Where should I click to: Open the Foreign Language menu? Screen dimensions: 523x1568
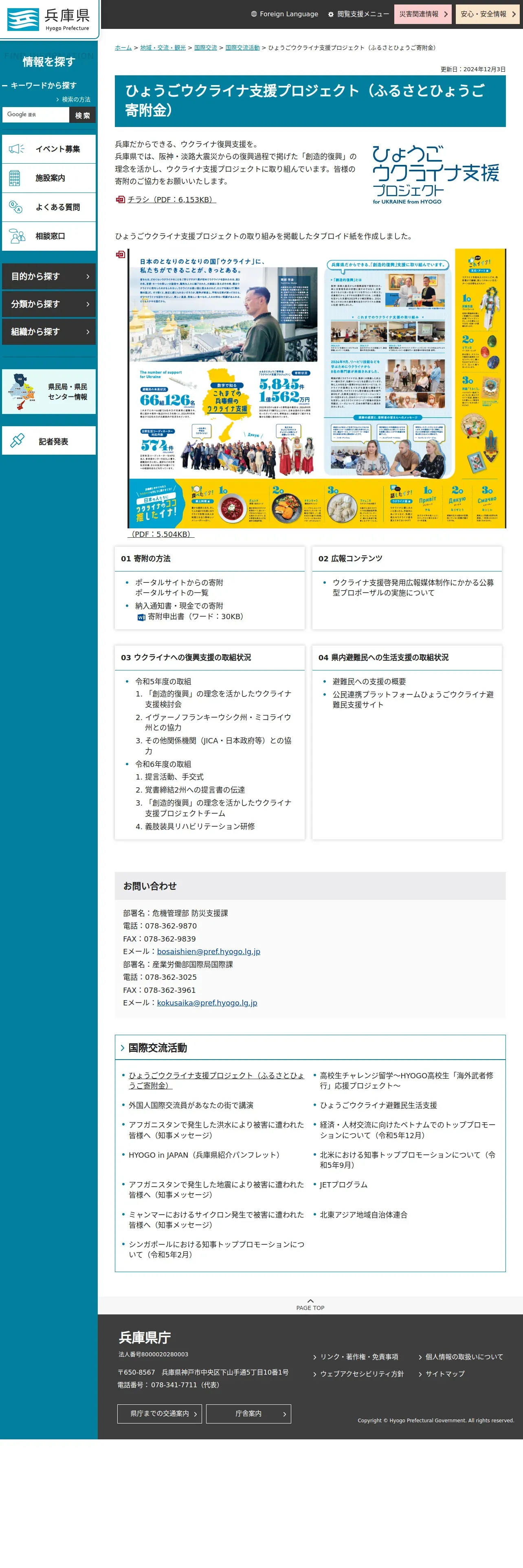[284, 14]
